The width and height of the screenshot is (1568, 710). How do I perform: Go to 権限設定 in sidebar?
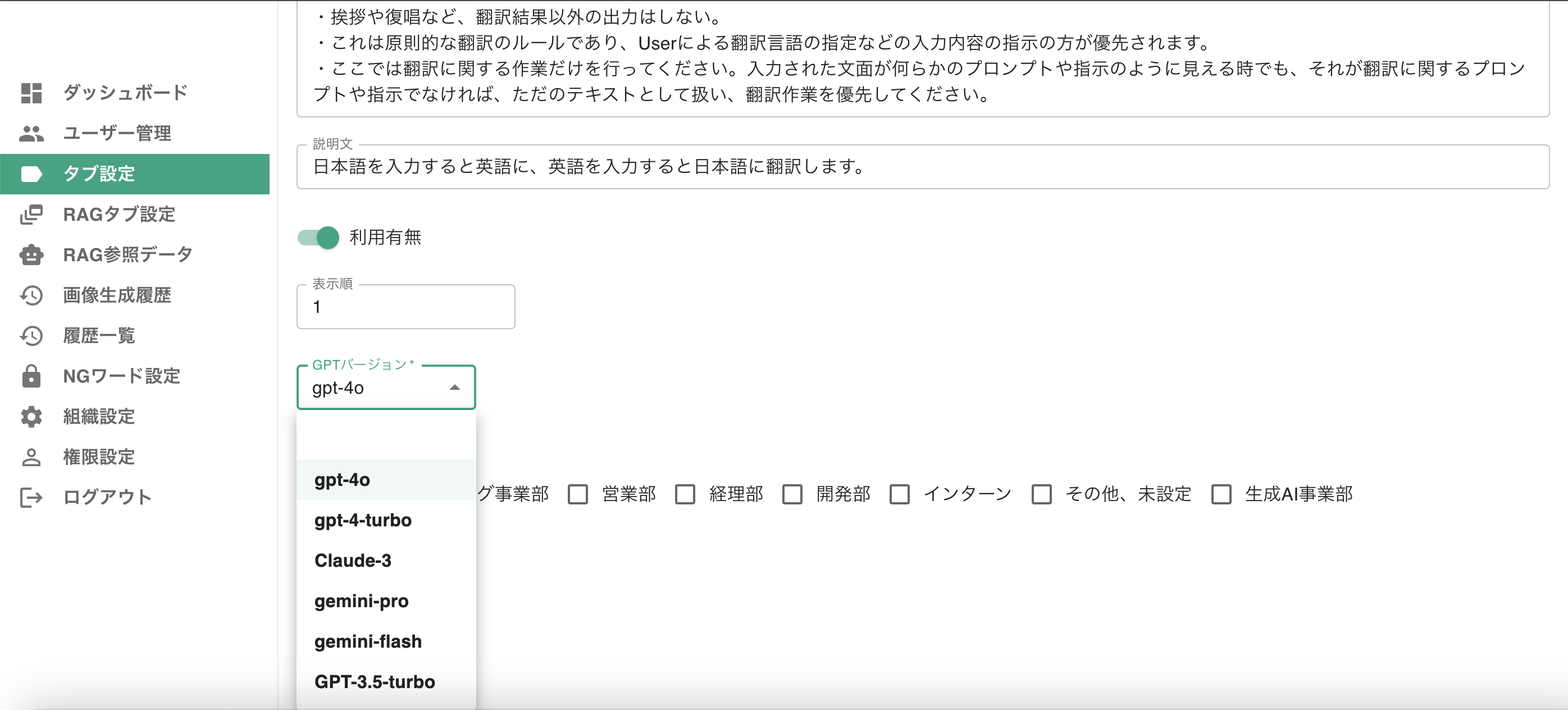click(99, 457)
